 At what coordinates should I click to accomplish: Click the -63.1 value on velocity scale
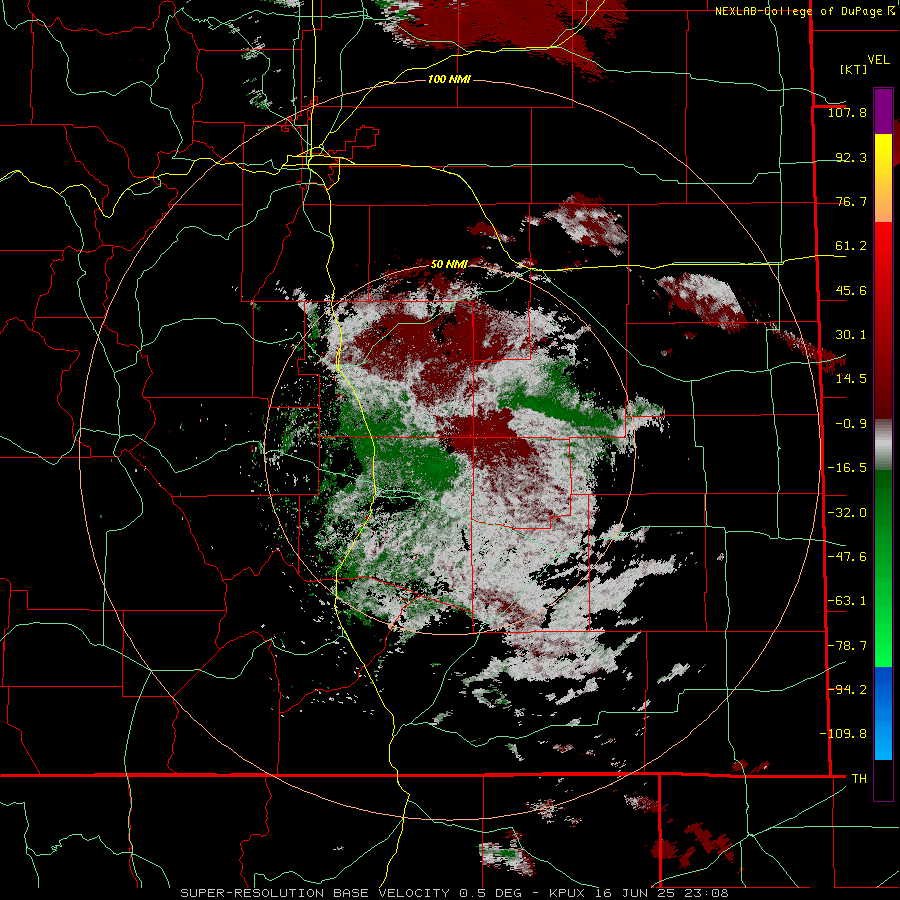click(x=847, y=601)
